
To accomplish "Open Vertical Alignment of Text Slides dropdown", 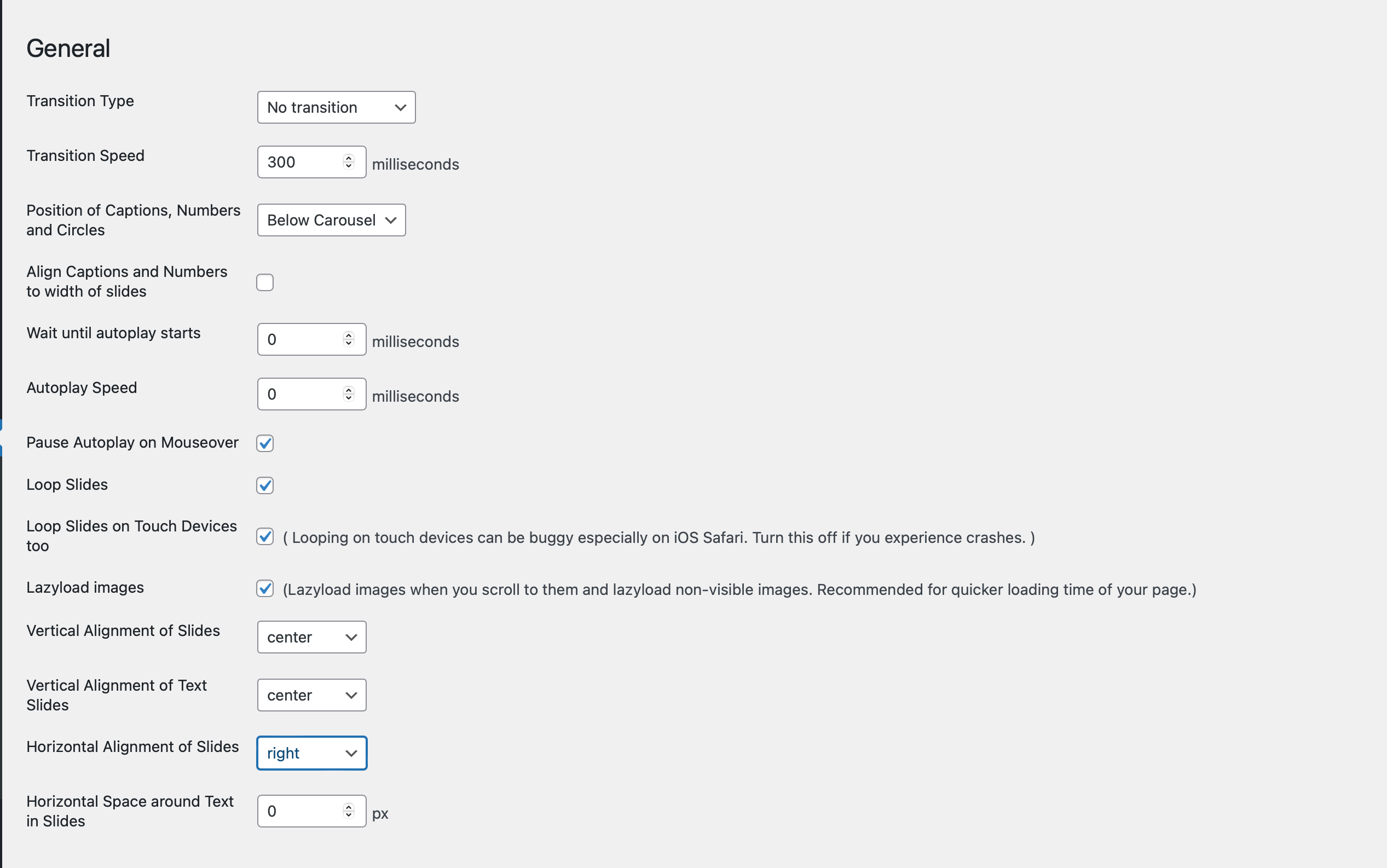I will (x=312, y=695).
